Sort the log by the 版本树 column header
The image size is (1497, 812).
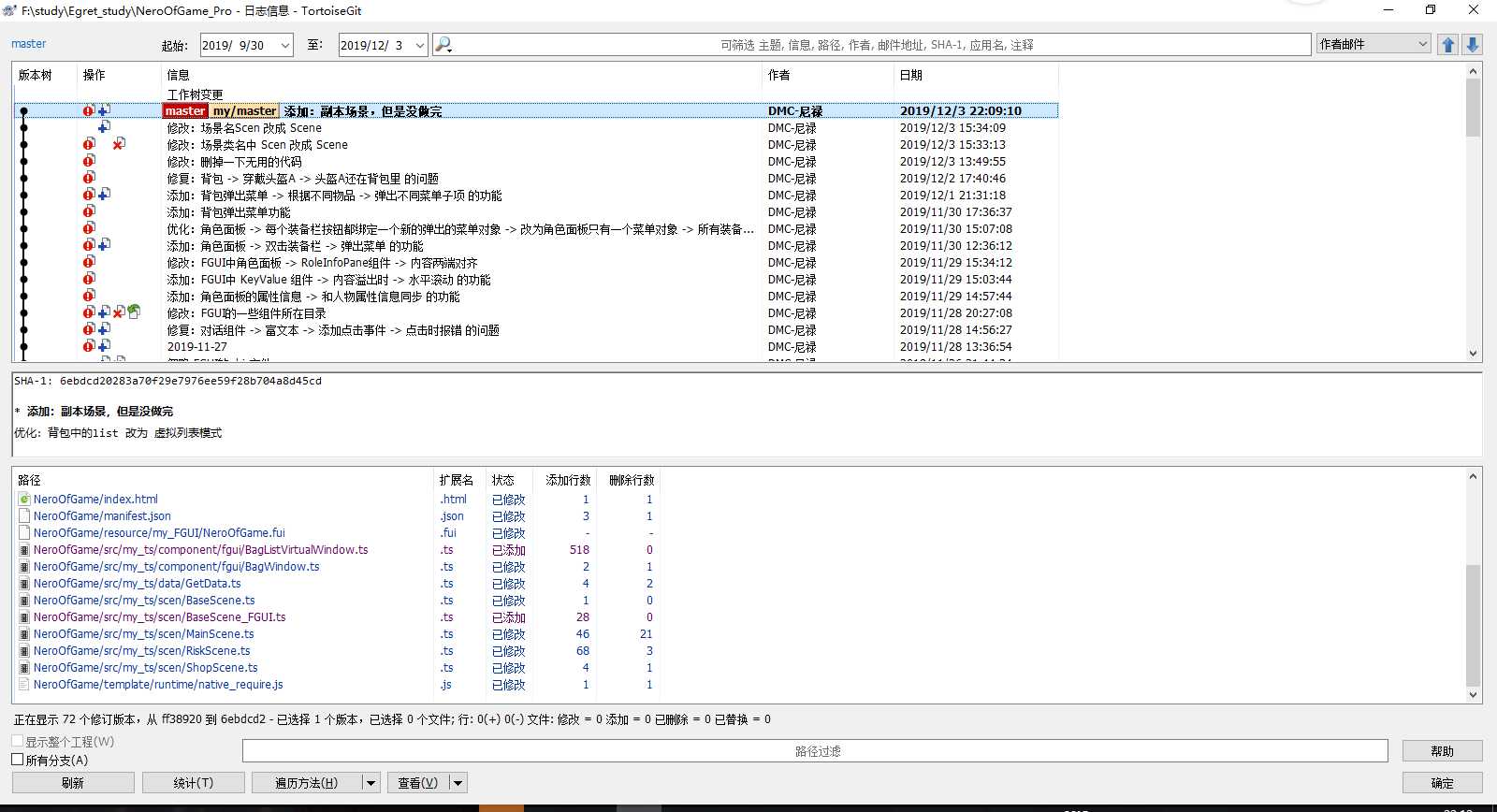pyautogui.click(x=45, y=75)
